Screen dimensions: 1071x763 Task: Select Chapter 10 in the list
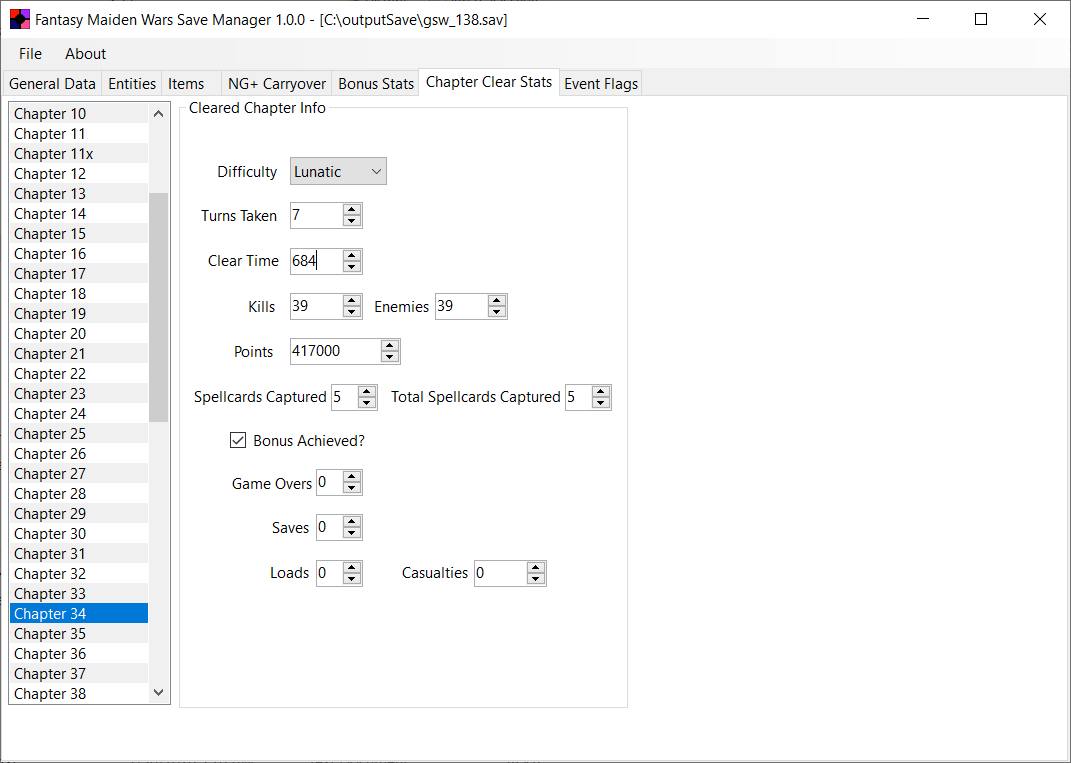point(79,113)
